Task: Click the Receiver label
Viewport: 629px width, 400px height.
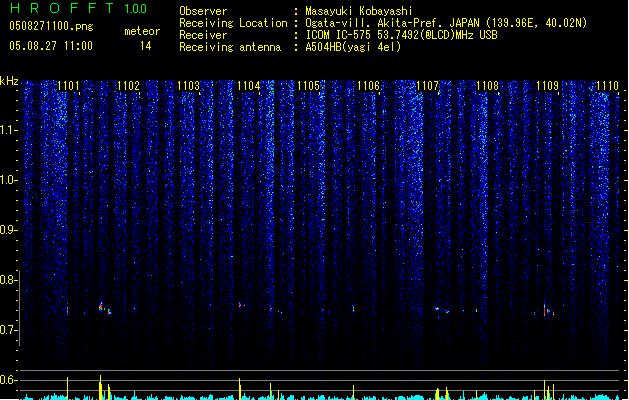Action: tap(203, 35)
